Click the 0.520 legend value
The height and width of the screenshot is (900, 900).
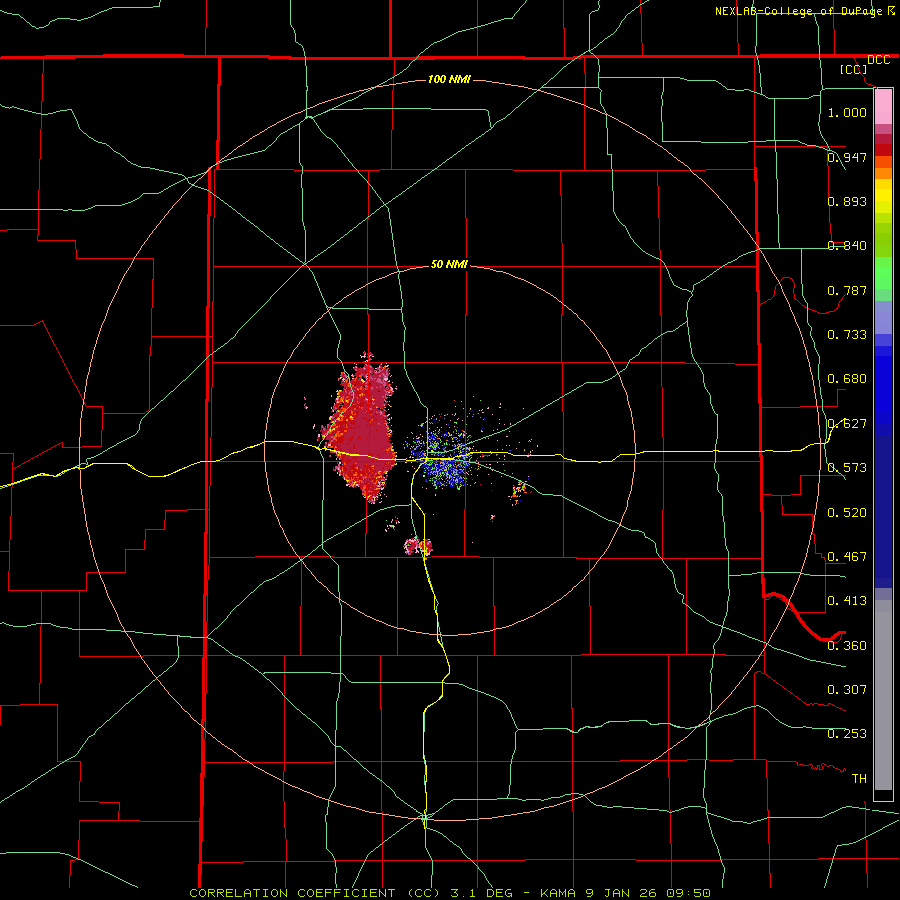tap(847, 513)
